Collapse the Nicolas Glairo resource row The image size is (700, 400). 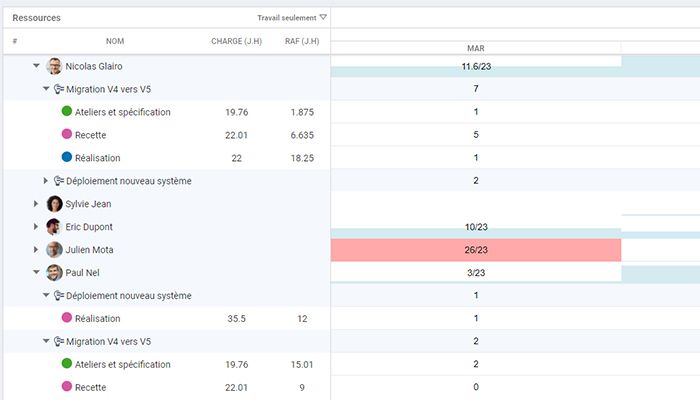(37, 66)
